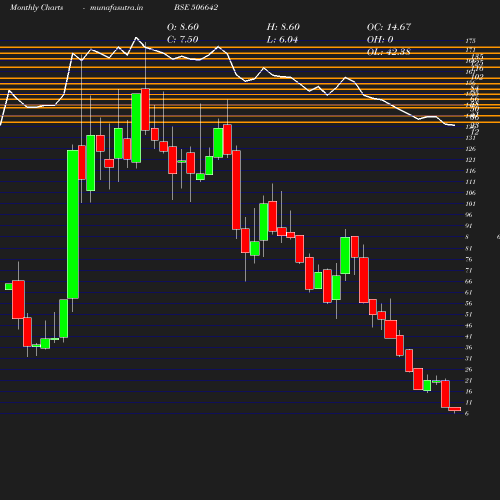Click the price axis label '61'
Viewport: 500px width, 500px height.
point(469,292)
